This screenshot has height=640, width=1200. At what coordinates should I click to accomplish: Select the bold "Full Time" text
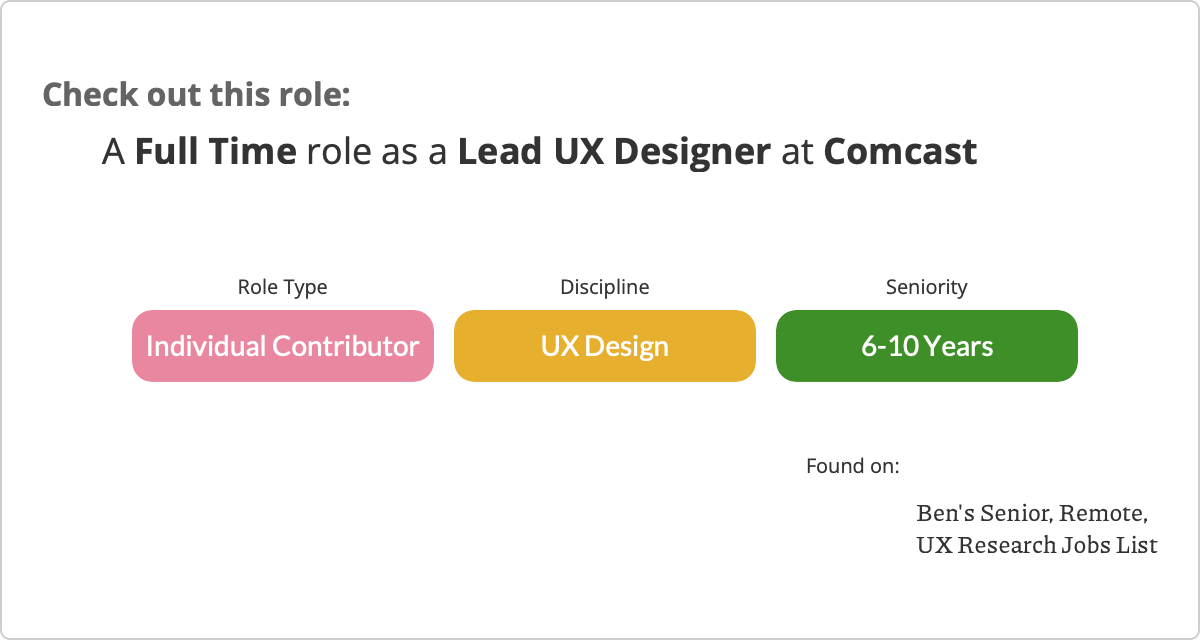click(216, 152)
